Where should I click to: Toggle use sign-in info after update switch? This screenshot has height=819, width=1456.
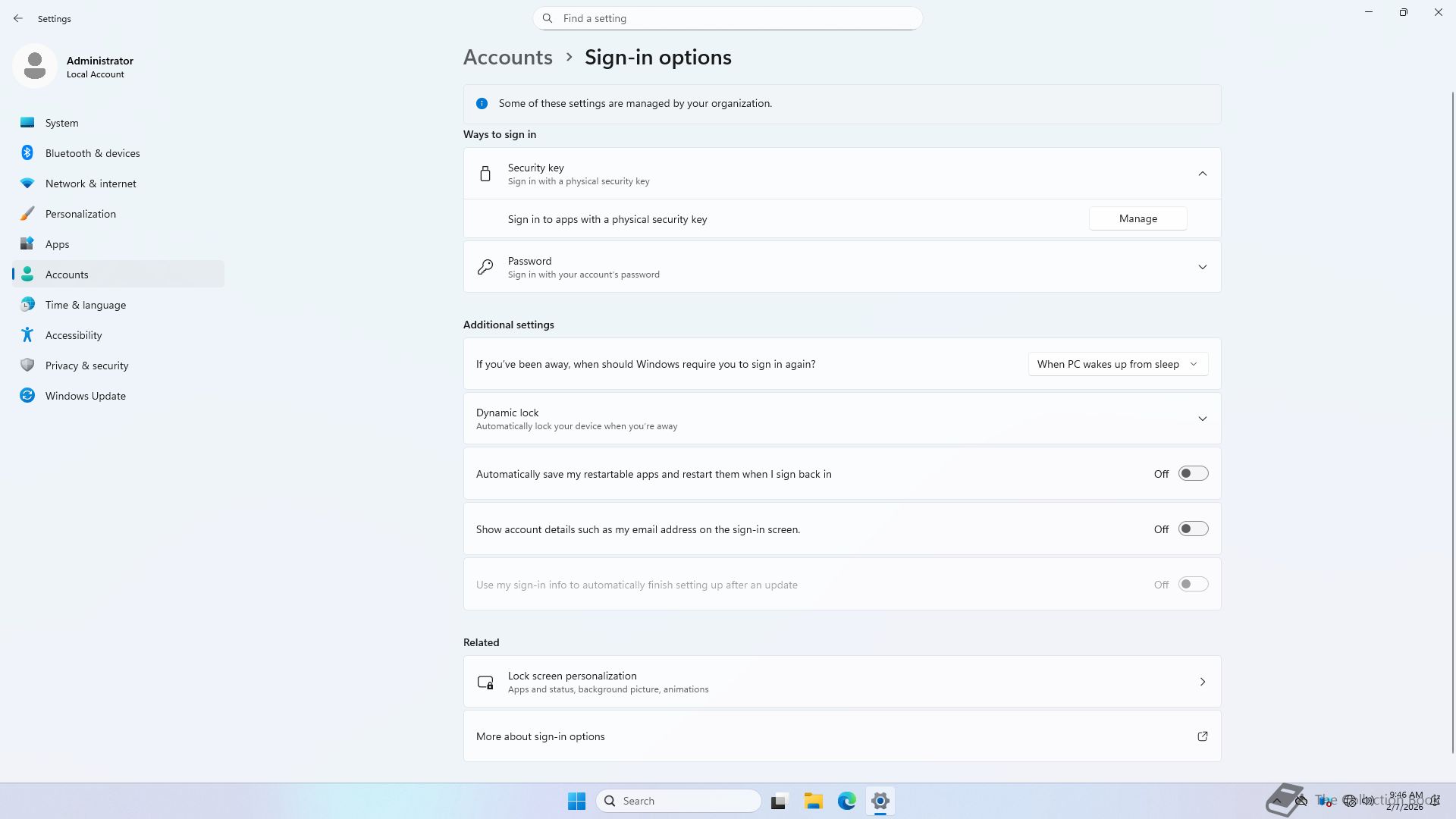(1193, 585)
